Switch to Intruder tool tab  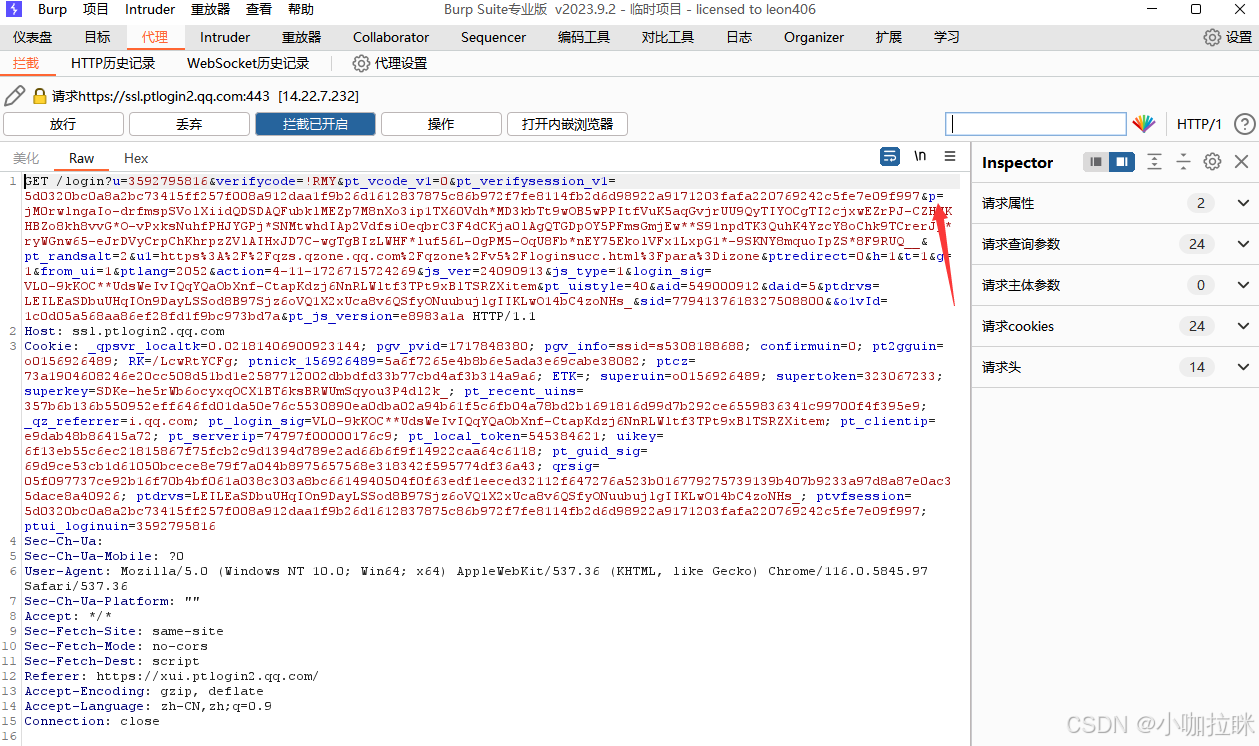225,37
